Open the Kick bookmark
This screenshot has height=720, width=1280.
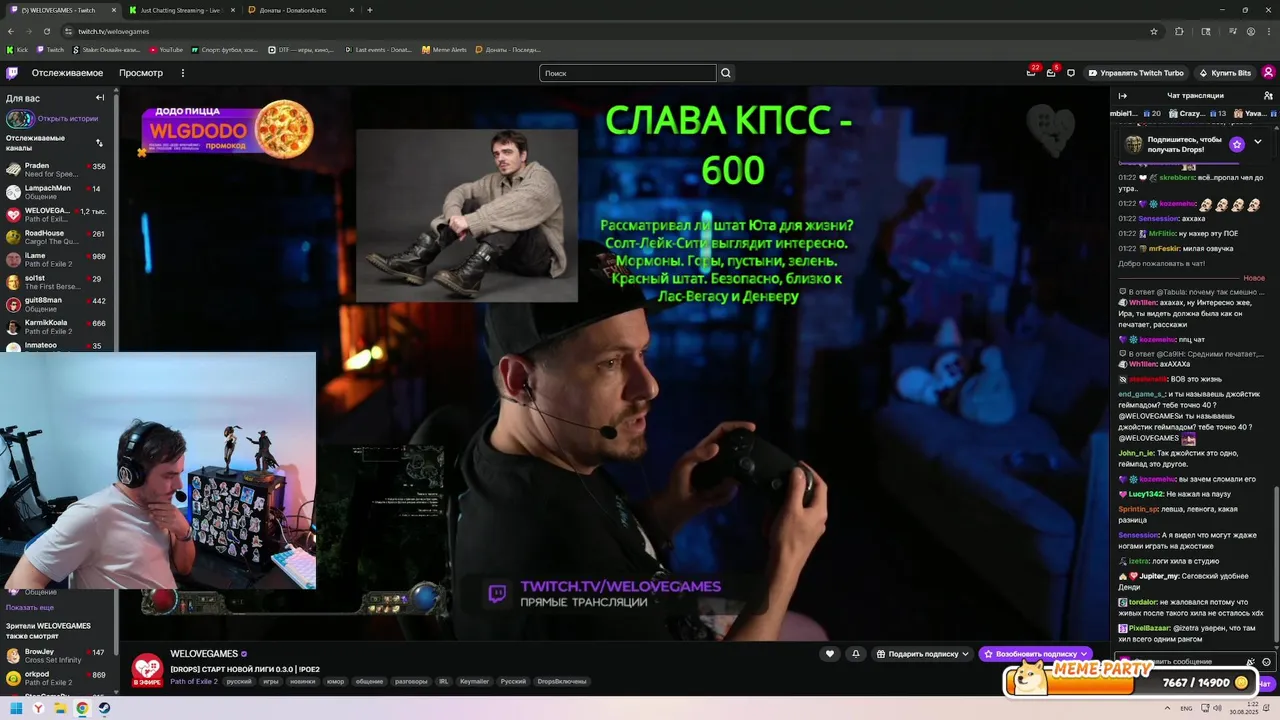coord(18,49)
